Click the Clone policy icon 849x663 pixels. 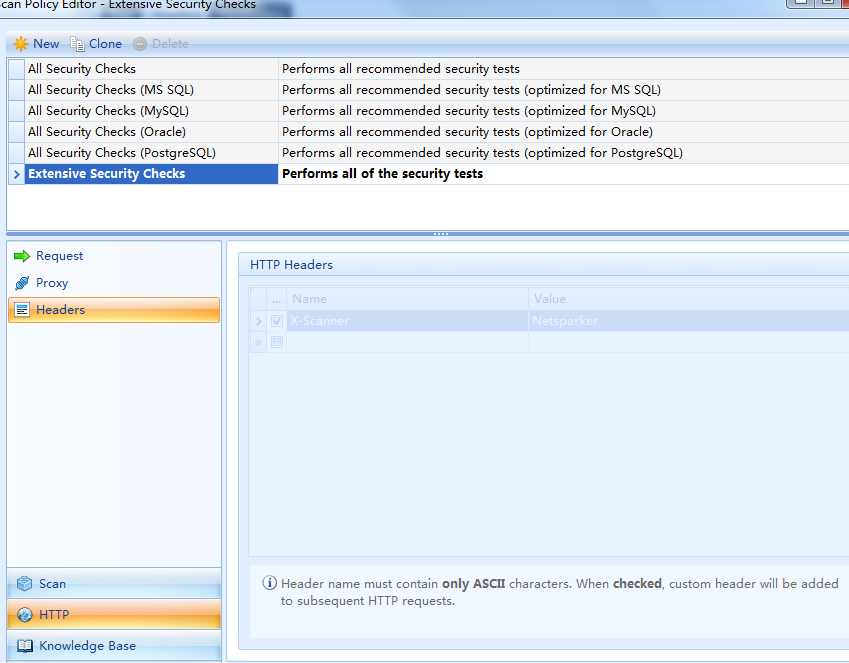78,44
